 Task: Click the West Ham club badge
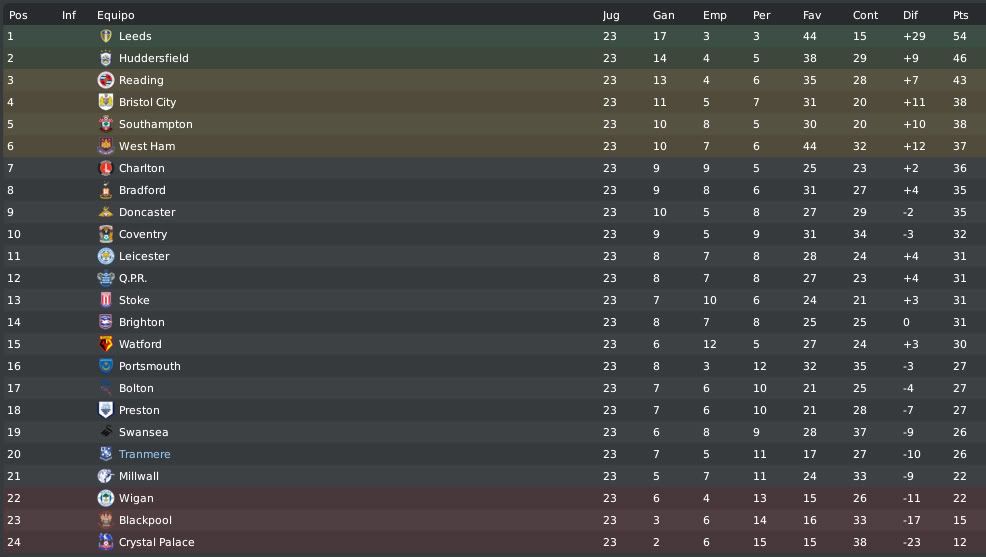click(106, 146)
